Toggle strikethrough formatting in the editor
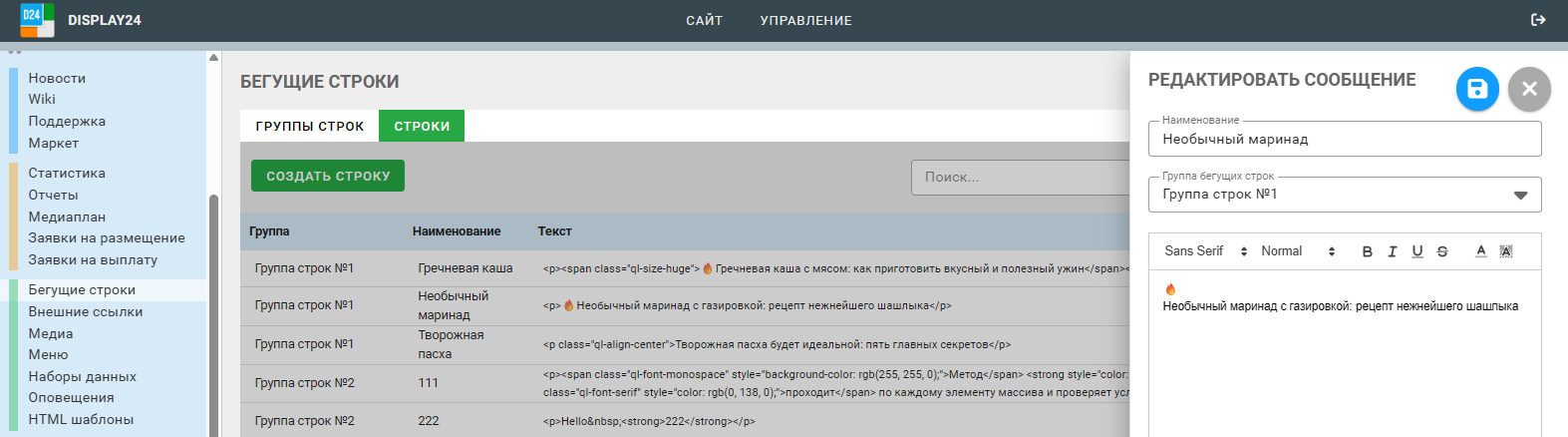 point(1441,251)
